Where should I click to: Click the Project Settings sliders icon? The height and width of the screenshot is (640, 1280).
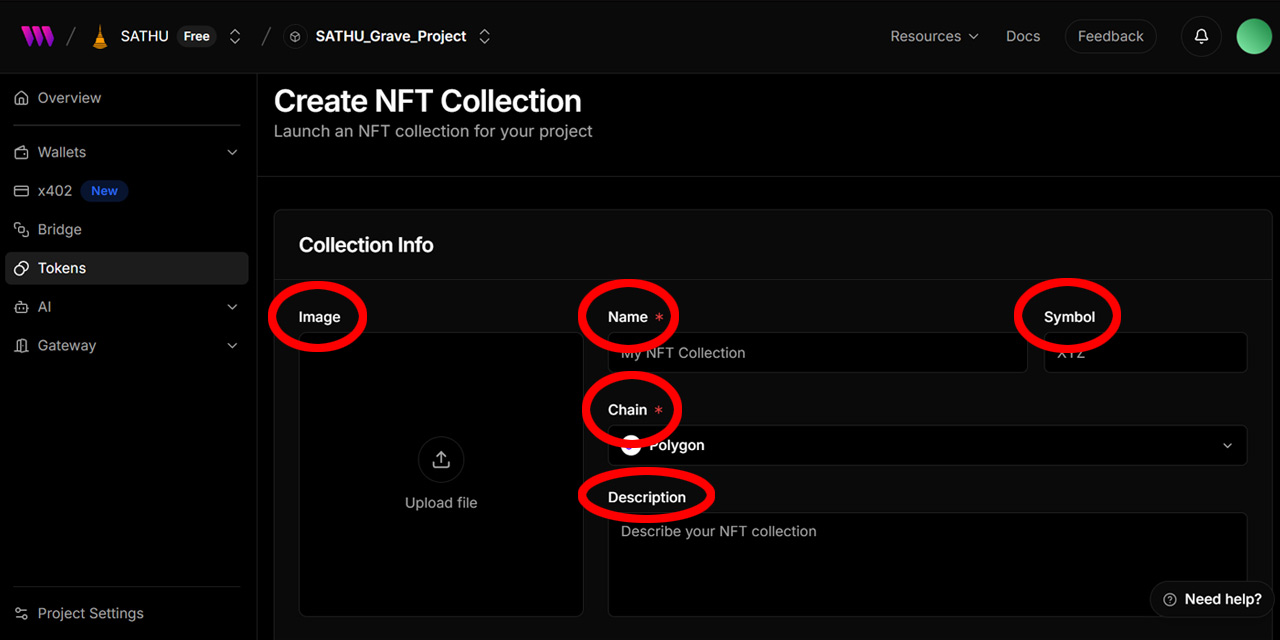[22, 613]
